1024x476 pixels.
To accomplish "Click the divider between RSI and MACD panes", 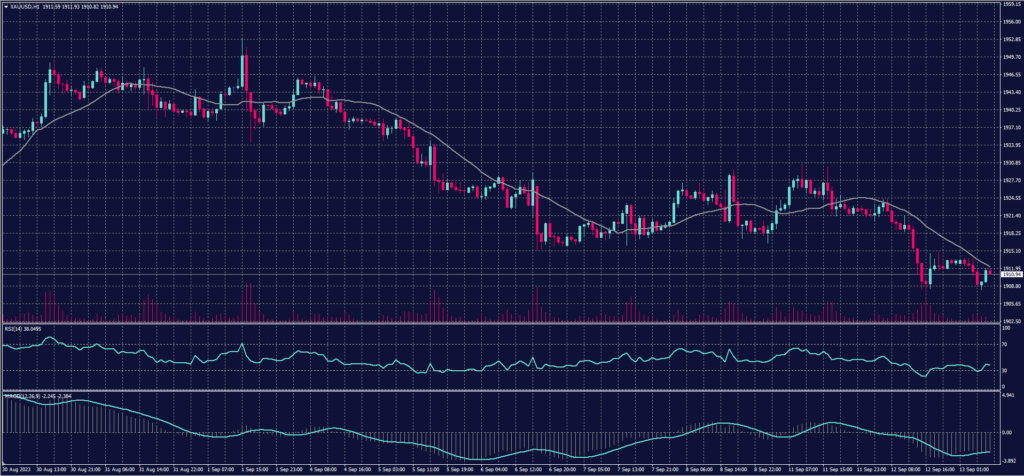I will [500, 390].
